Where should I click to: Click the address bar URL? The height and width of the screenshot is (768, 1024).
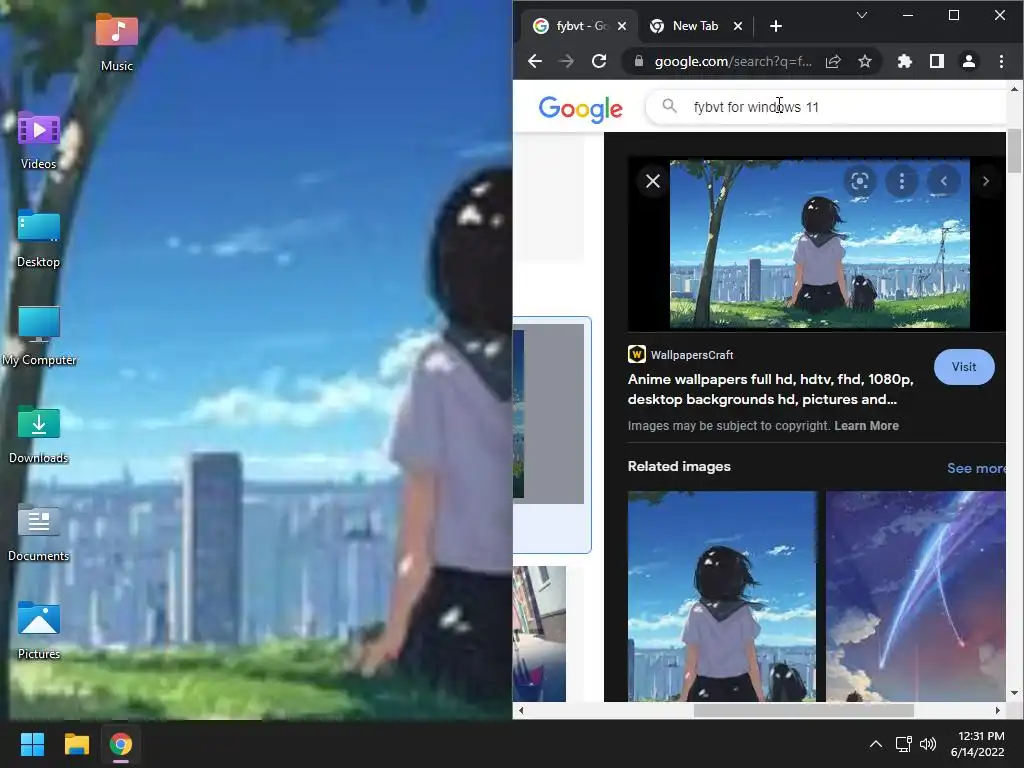coord(733,61)
